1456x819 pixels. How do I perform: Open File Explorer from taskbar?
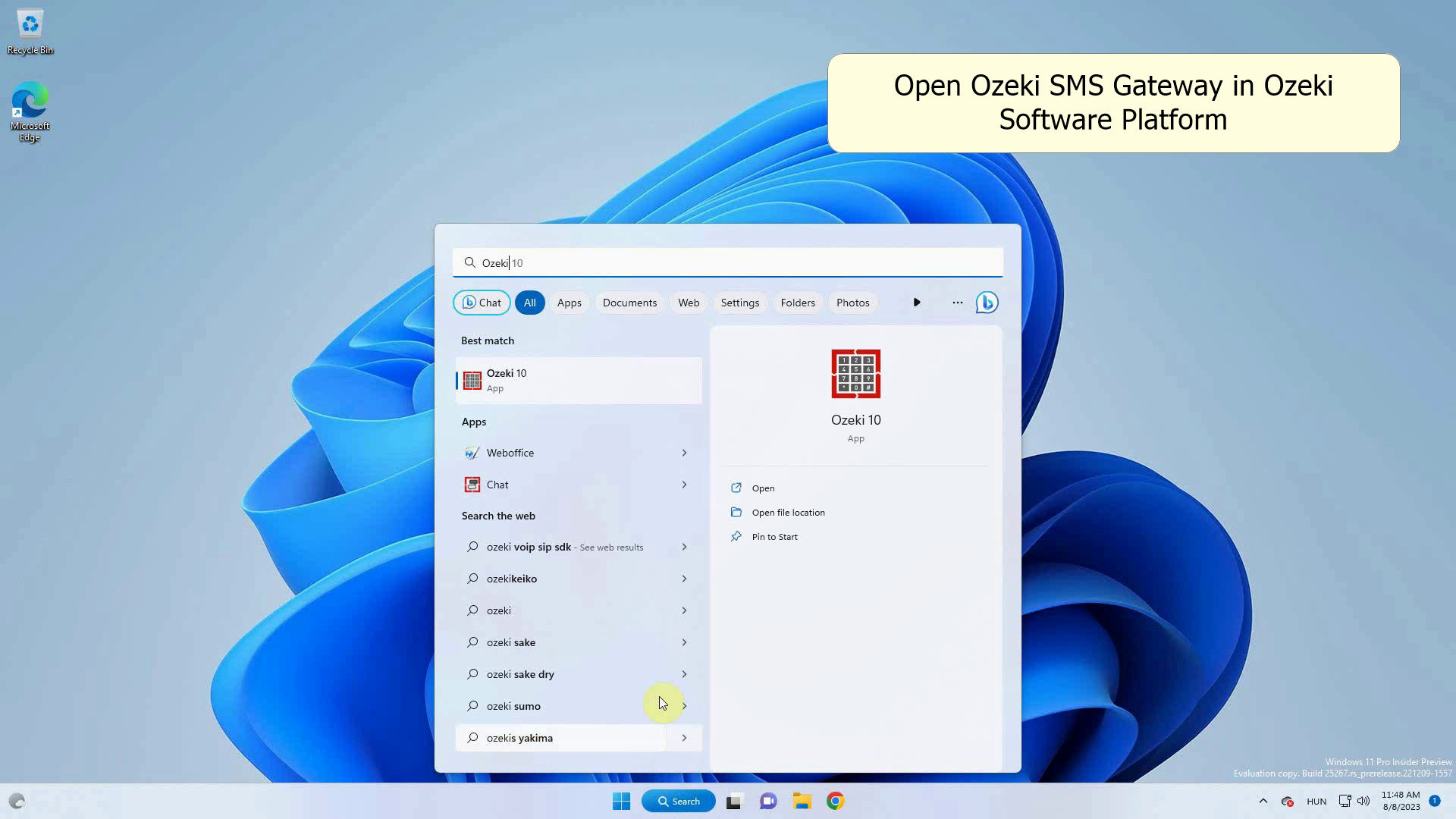pyautogui.click(x=802, y=801)
